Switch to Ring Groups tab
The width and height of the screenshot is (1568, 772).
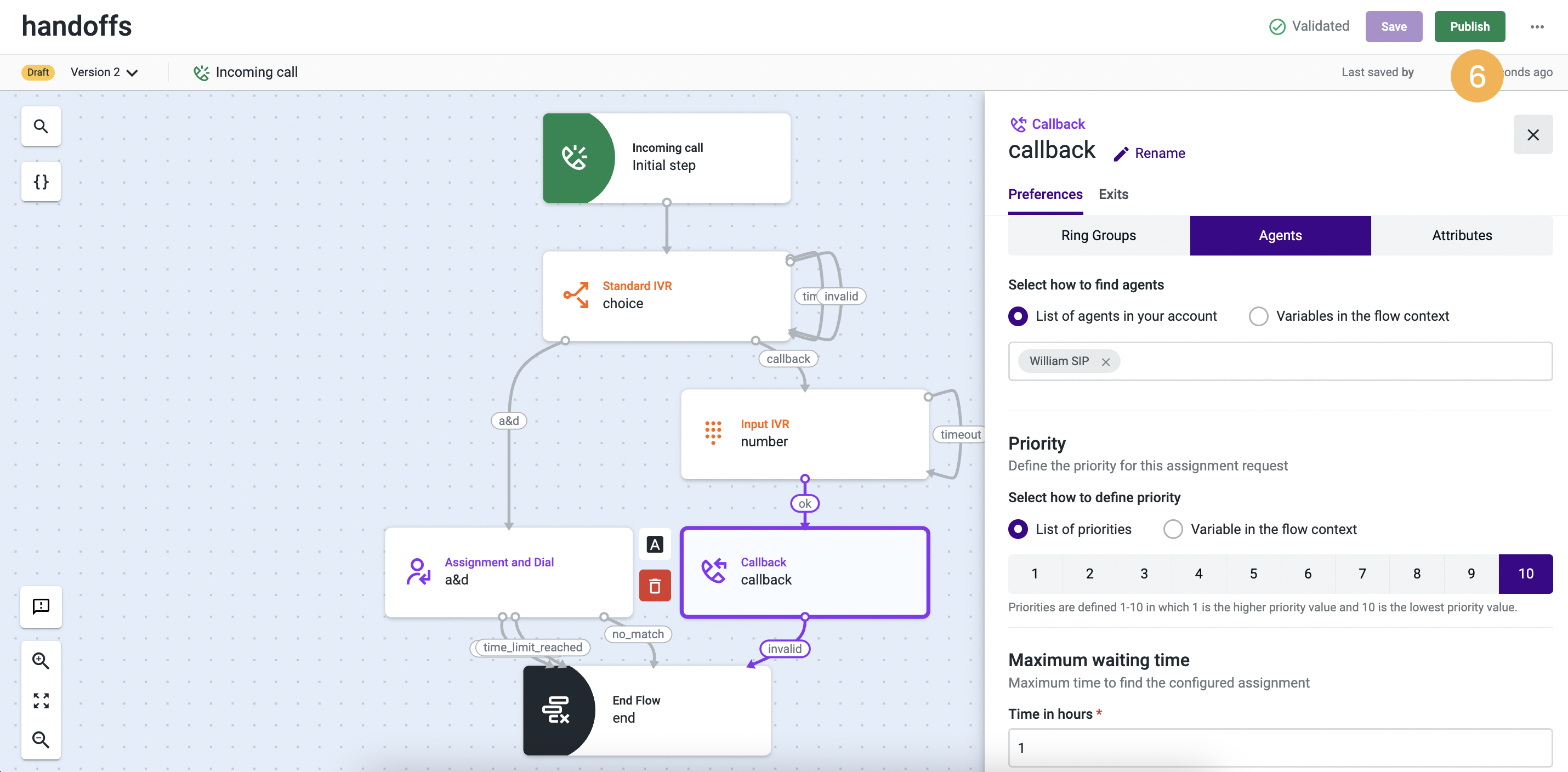pos(1098,236)
